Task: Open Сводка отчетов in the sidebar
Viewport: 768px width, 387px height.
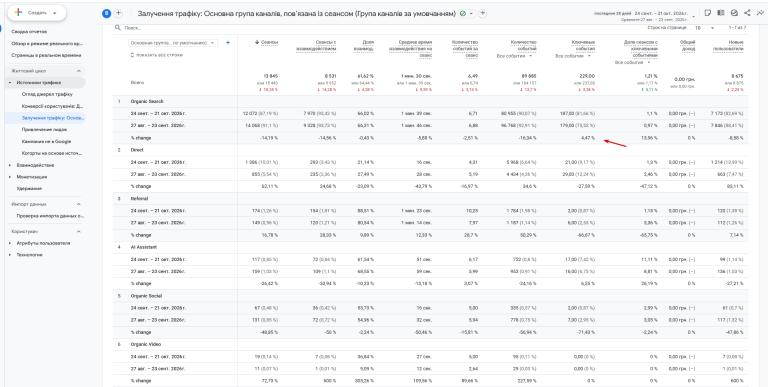Action: coord(29,31)
